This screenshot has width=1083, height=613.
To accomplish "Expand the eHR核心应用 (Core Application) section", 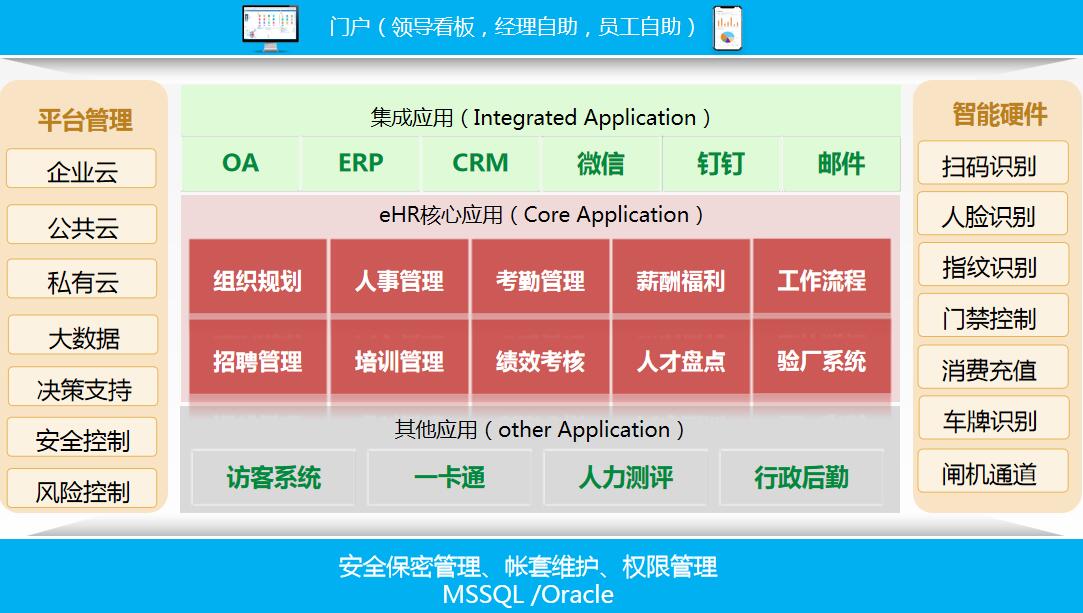I will tap(540, 213).
